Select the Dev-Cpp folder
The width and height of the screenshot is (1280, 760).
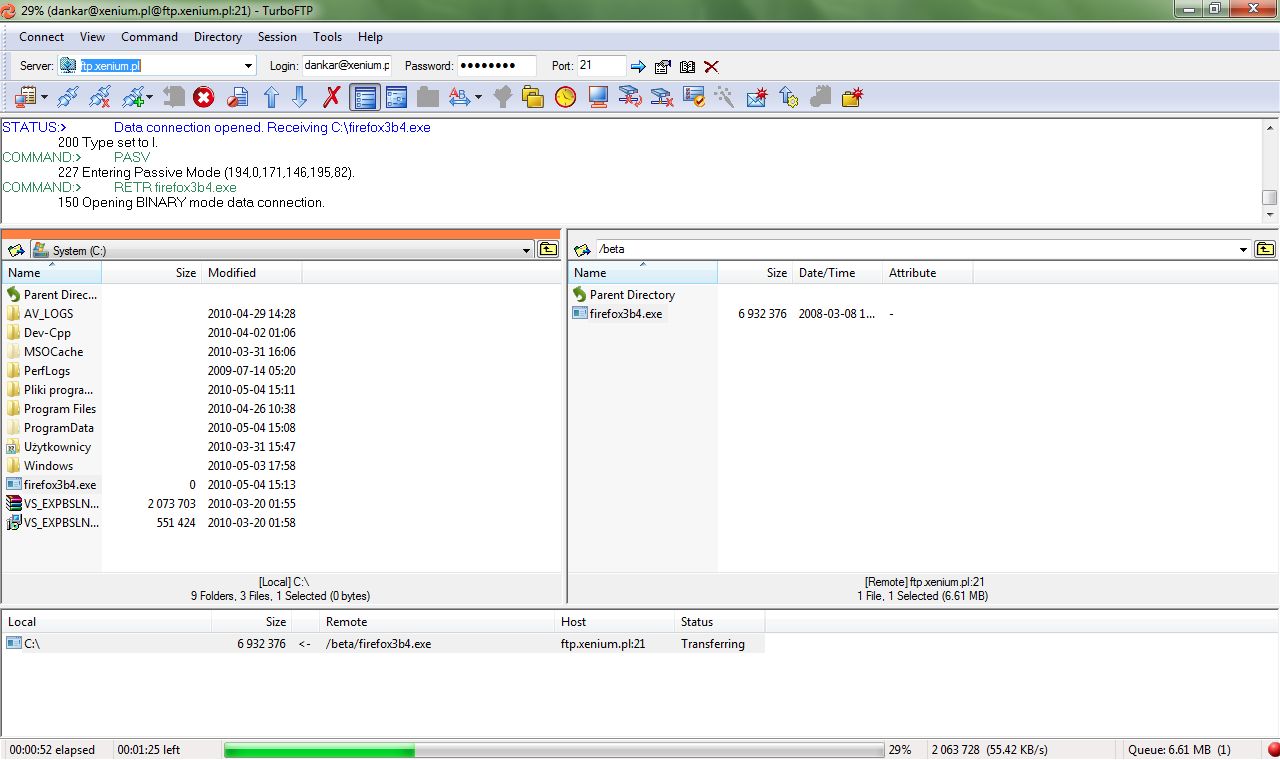click(x=47, y=333)
